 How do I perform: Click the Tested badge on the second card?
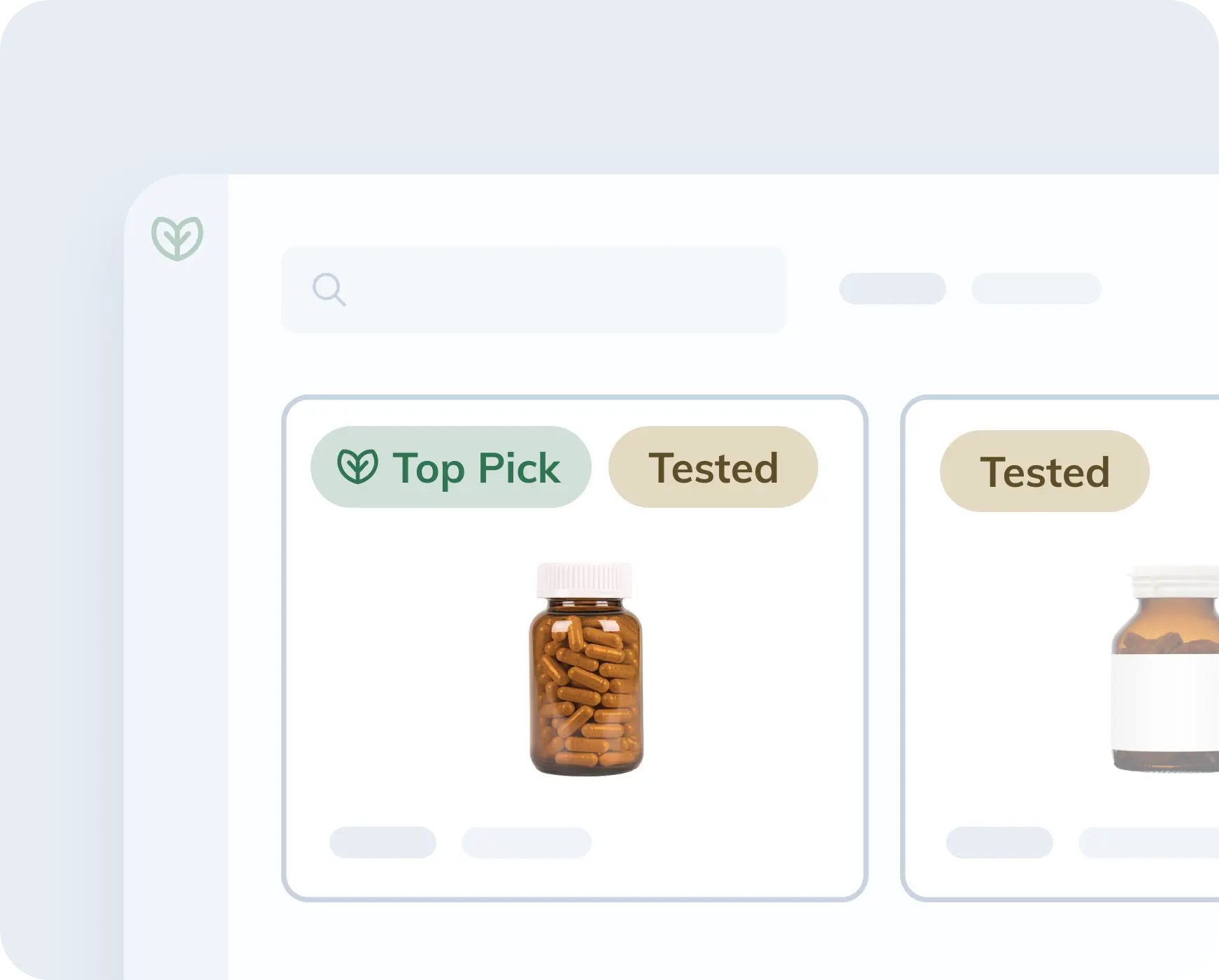pyautogui.click(x=1044, y=471)
